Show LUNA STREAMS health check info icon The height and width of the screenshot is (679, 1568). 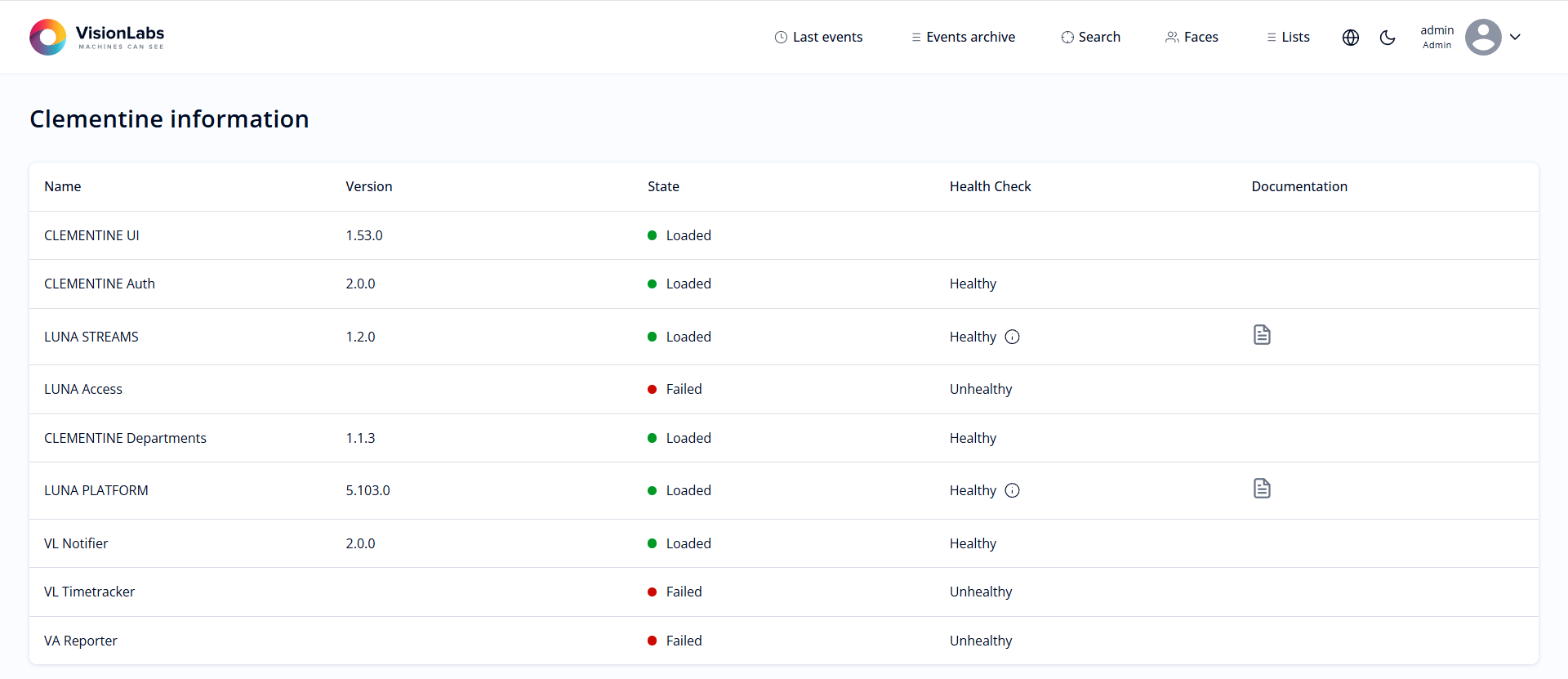pos(1012,337)
